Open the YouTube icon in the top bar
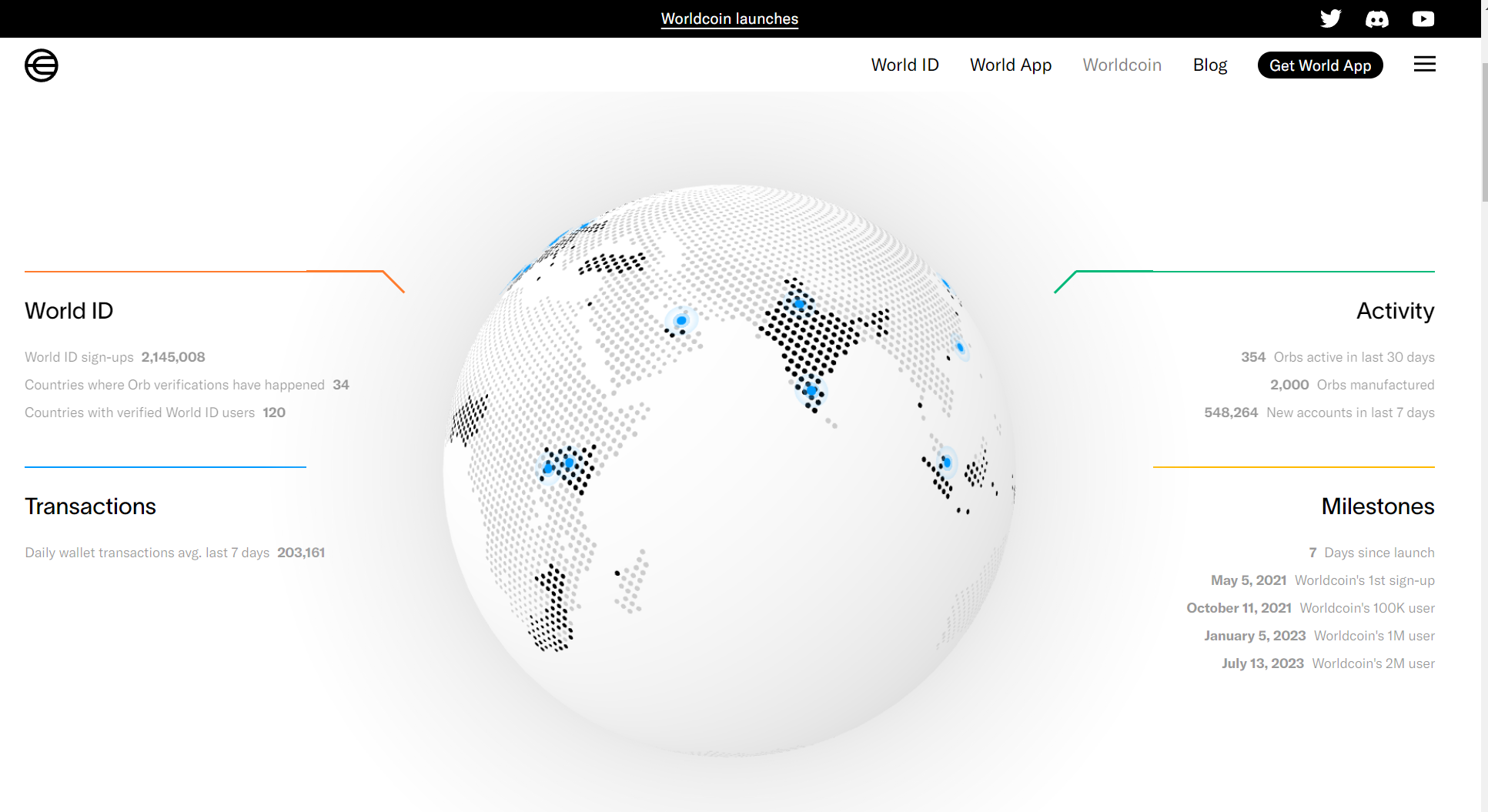The width and height of the screenshot is (1488, 812). (1423, 18)
